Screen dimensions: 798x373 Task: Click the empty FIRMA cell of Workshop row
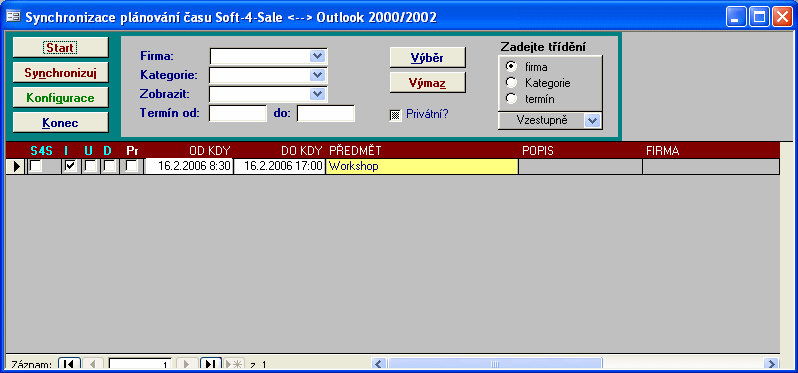tap(711, 166)
